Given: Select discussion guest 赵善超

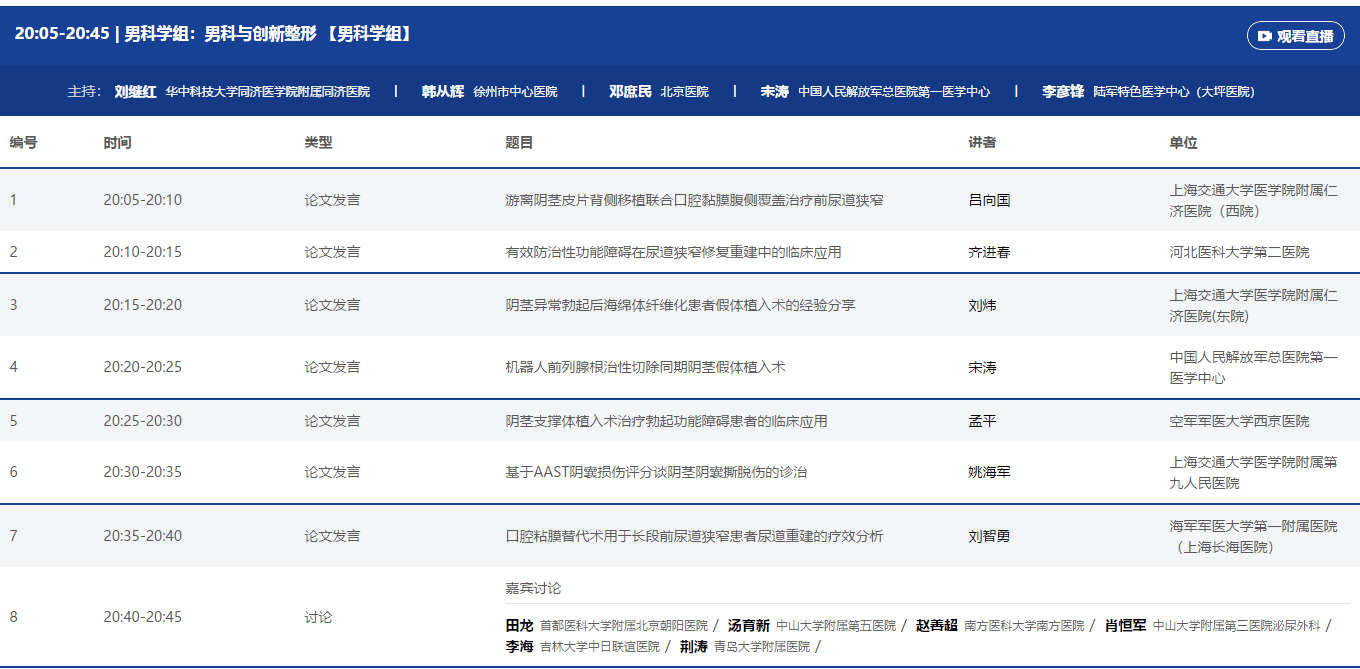Looking at the screenshot, I should 936,625.
